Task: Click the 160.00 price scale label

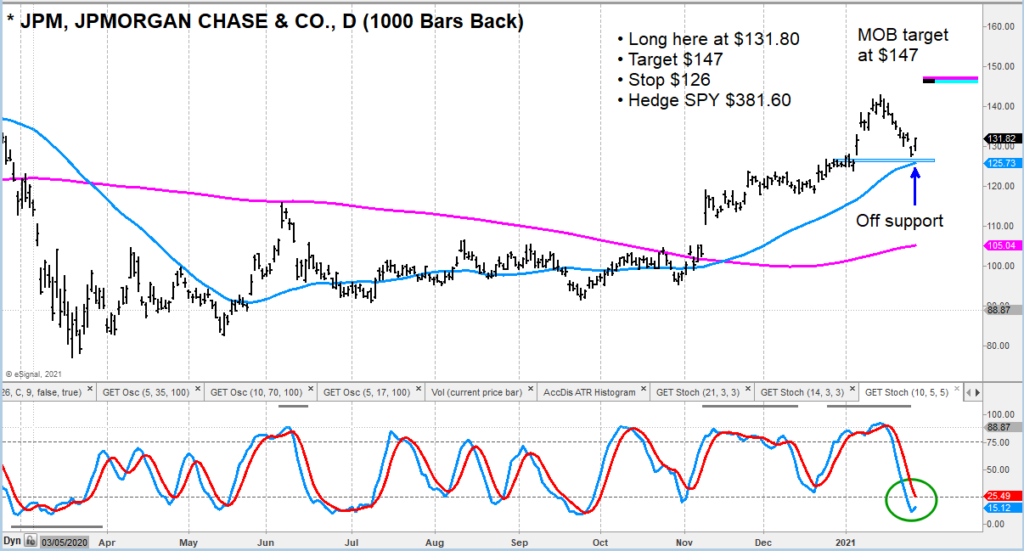Action: [x=1000, y=27]
